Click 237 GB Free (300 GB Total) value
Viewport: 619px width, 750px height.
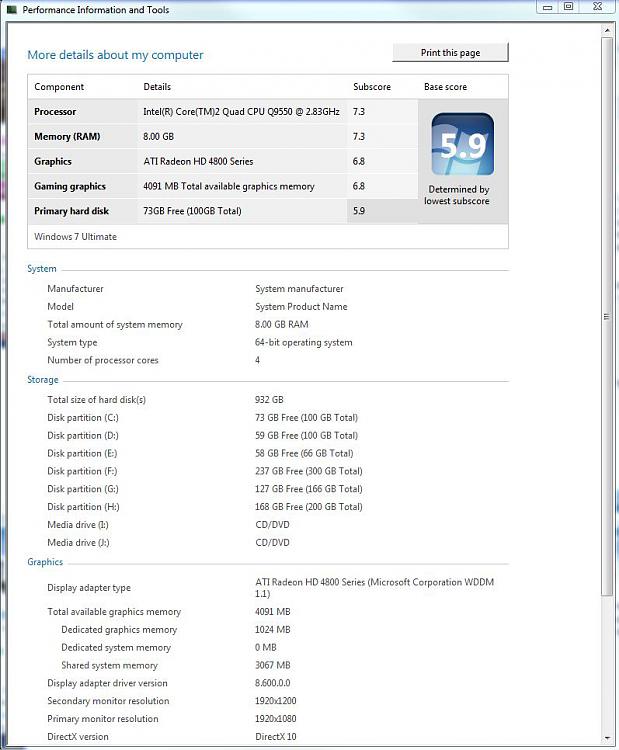[309, 471]
